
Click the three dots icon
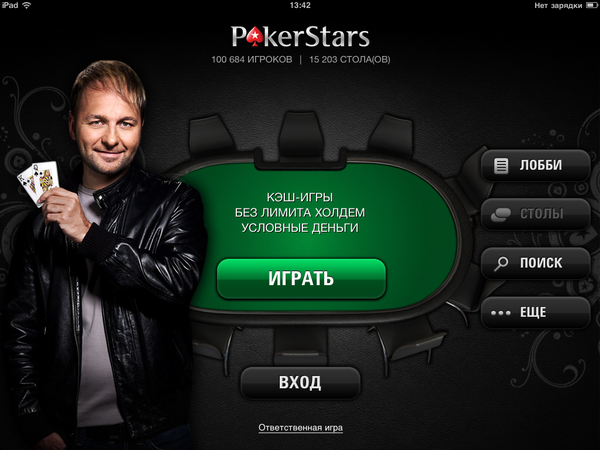click(501, 313)
